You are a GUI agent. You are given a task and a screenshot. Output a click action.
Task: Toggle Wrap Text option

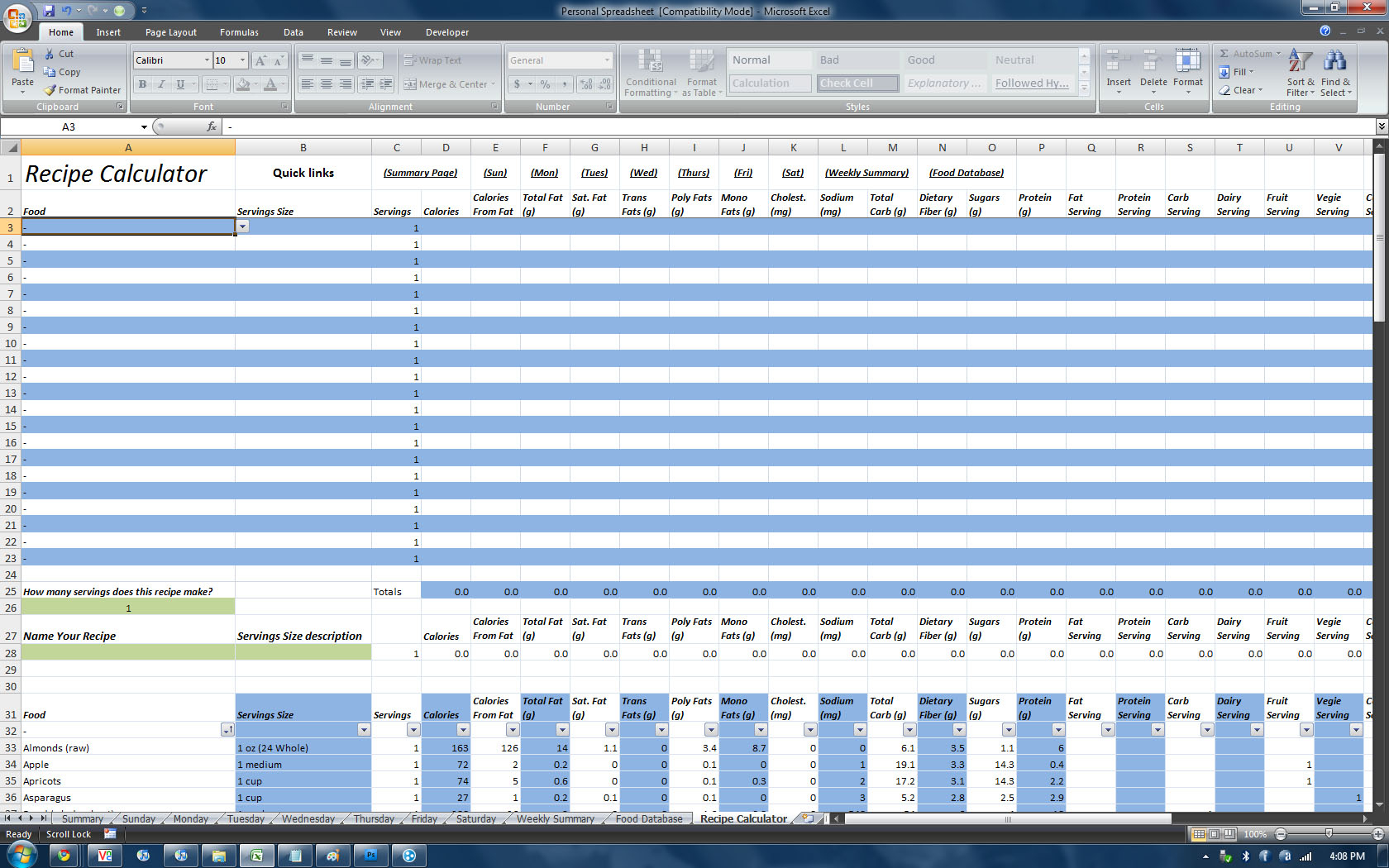coord(432,60)
